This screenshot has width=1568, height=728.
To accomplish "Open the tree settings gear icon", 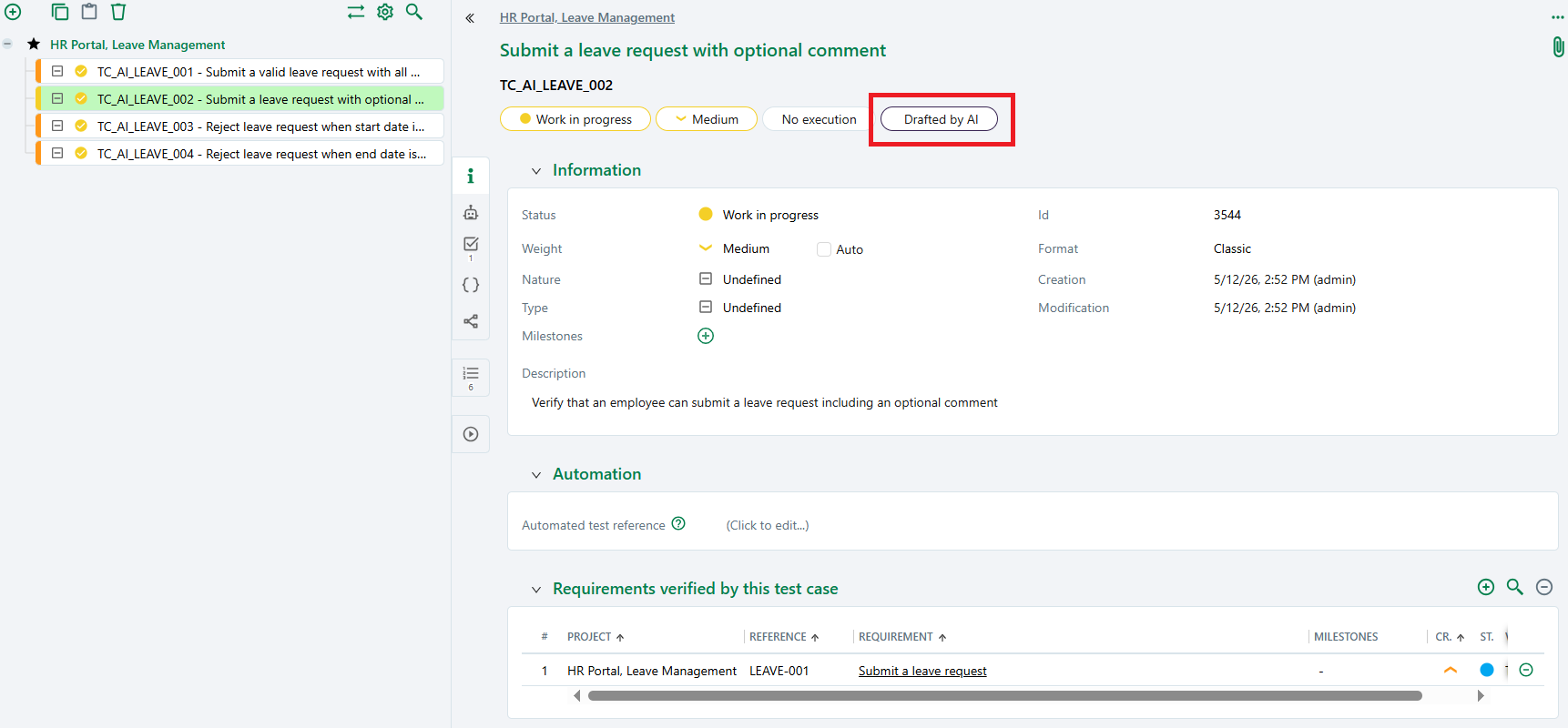I will (385, 12).
